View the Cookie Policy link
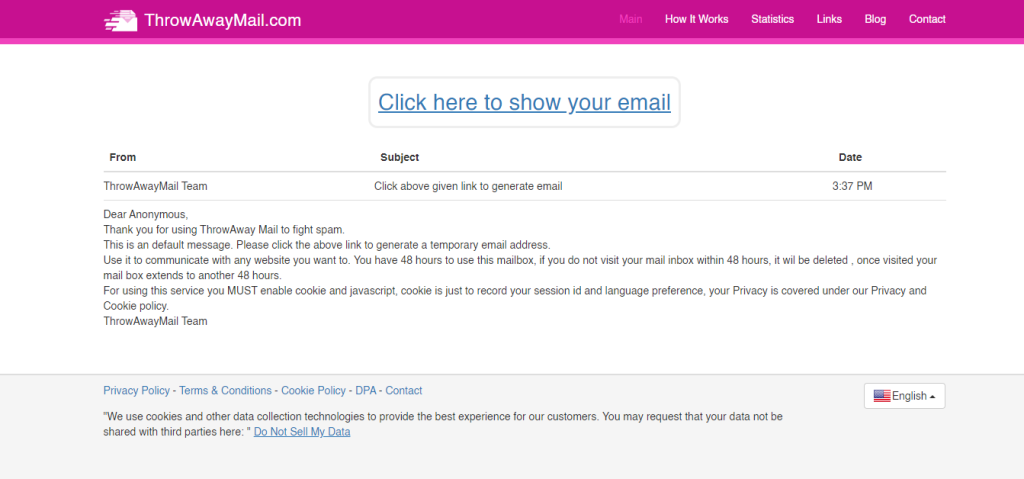 [x=313, y=391]
